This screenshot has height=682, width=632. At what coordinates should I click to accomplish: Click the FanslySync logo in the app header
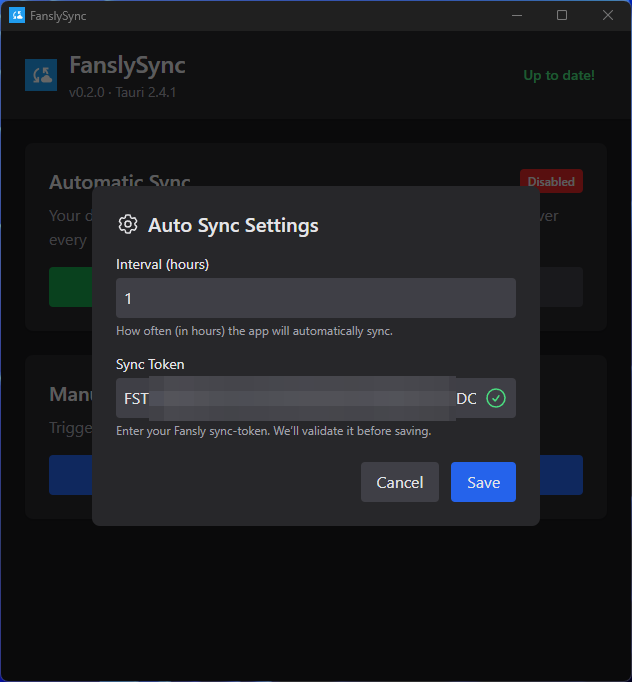click(41, 76)
